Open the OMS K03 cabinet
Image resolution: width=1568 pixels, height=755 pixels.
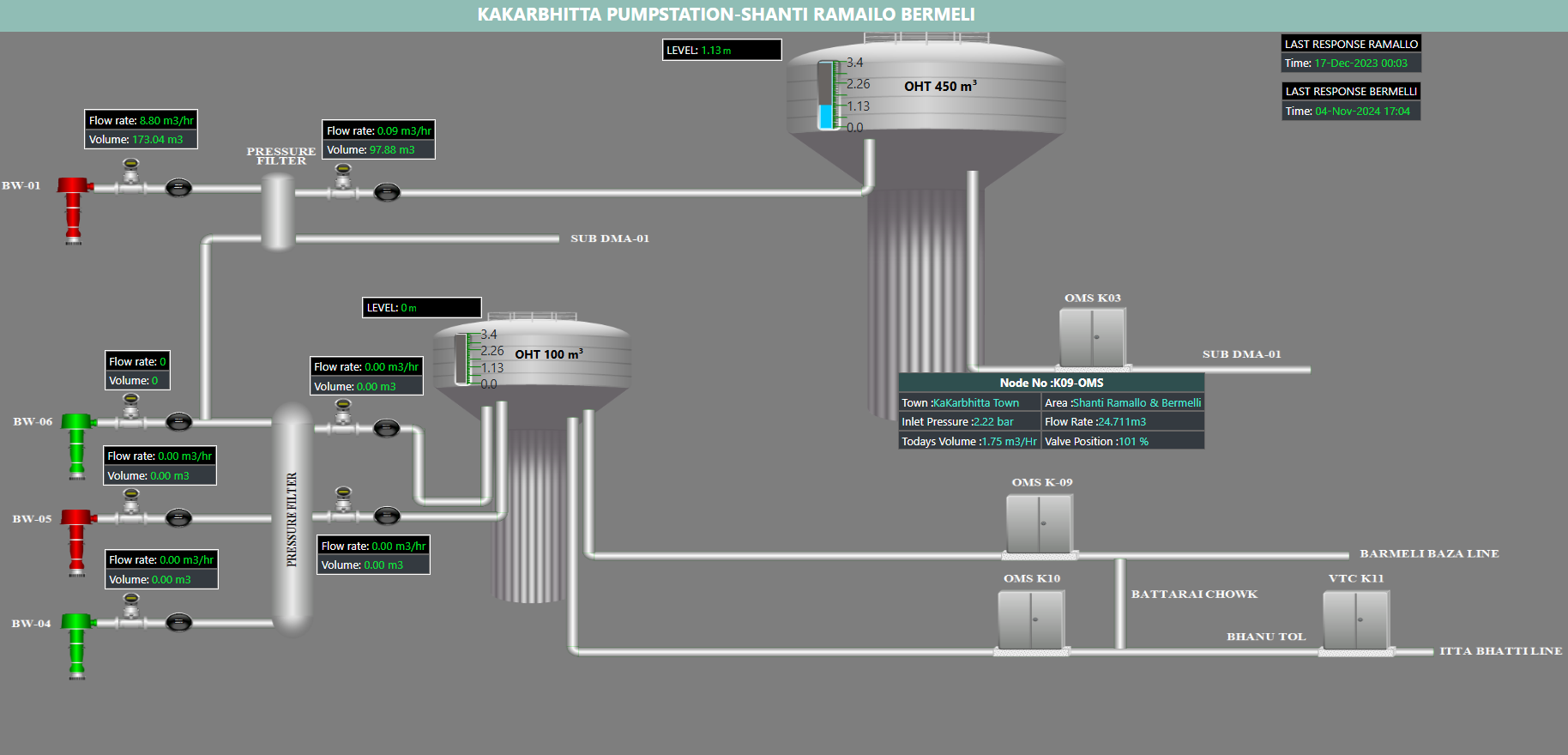tap(1092, 338)
